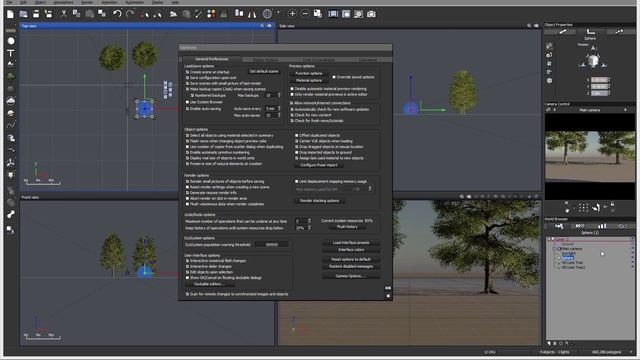Confirm Options dialog with OK button
The image size is (640, 360).
click(388, 288)
